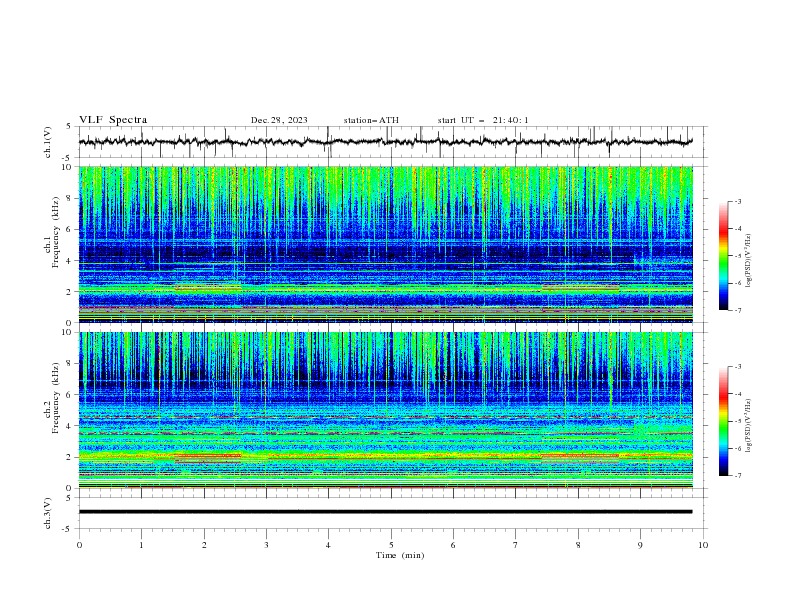Image resolution: width=792 pixels, height=612 pixels.
Task: Click time-axis tick label "1"
Action: [141, 545]
